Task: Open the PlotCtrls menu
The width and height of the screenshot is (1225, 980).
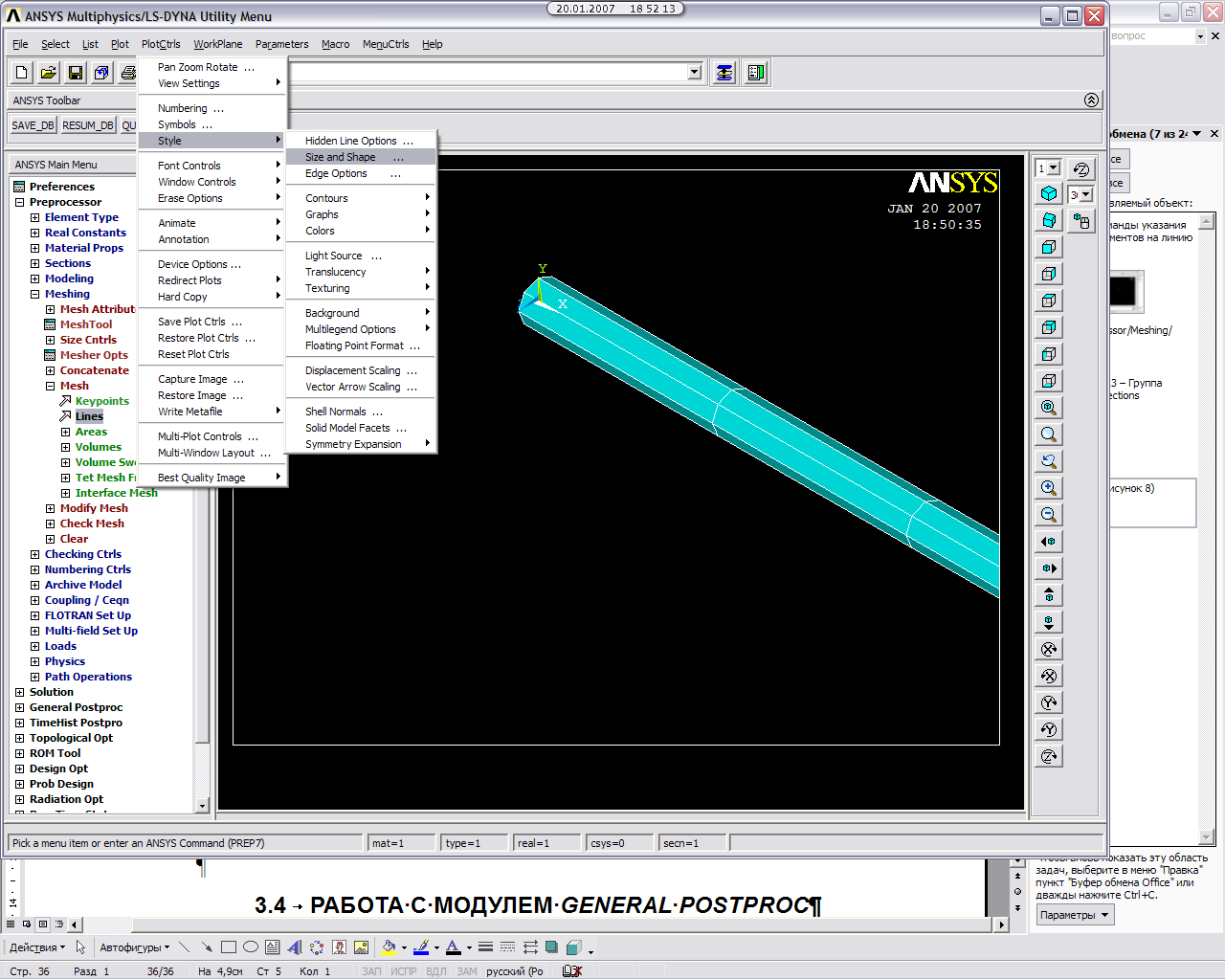Action: (161, 44)
